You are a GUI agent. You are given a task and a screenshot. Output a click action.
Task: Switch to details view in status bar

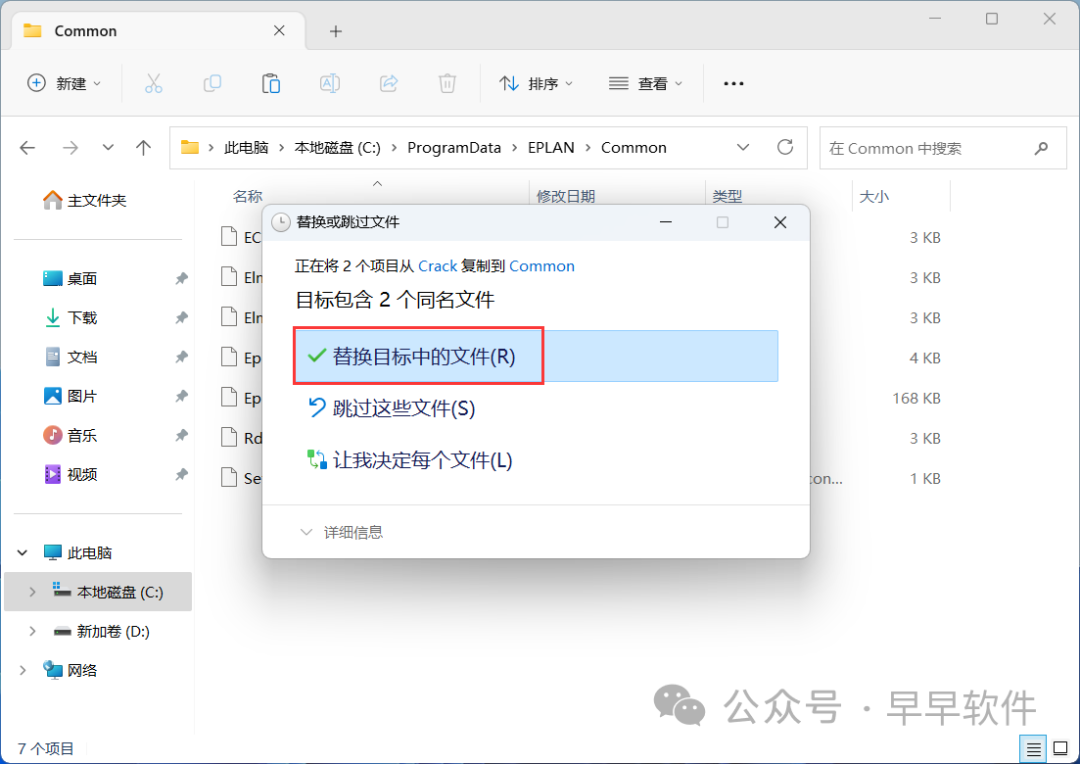pos(1033,748)
